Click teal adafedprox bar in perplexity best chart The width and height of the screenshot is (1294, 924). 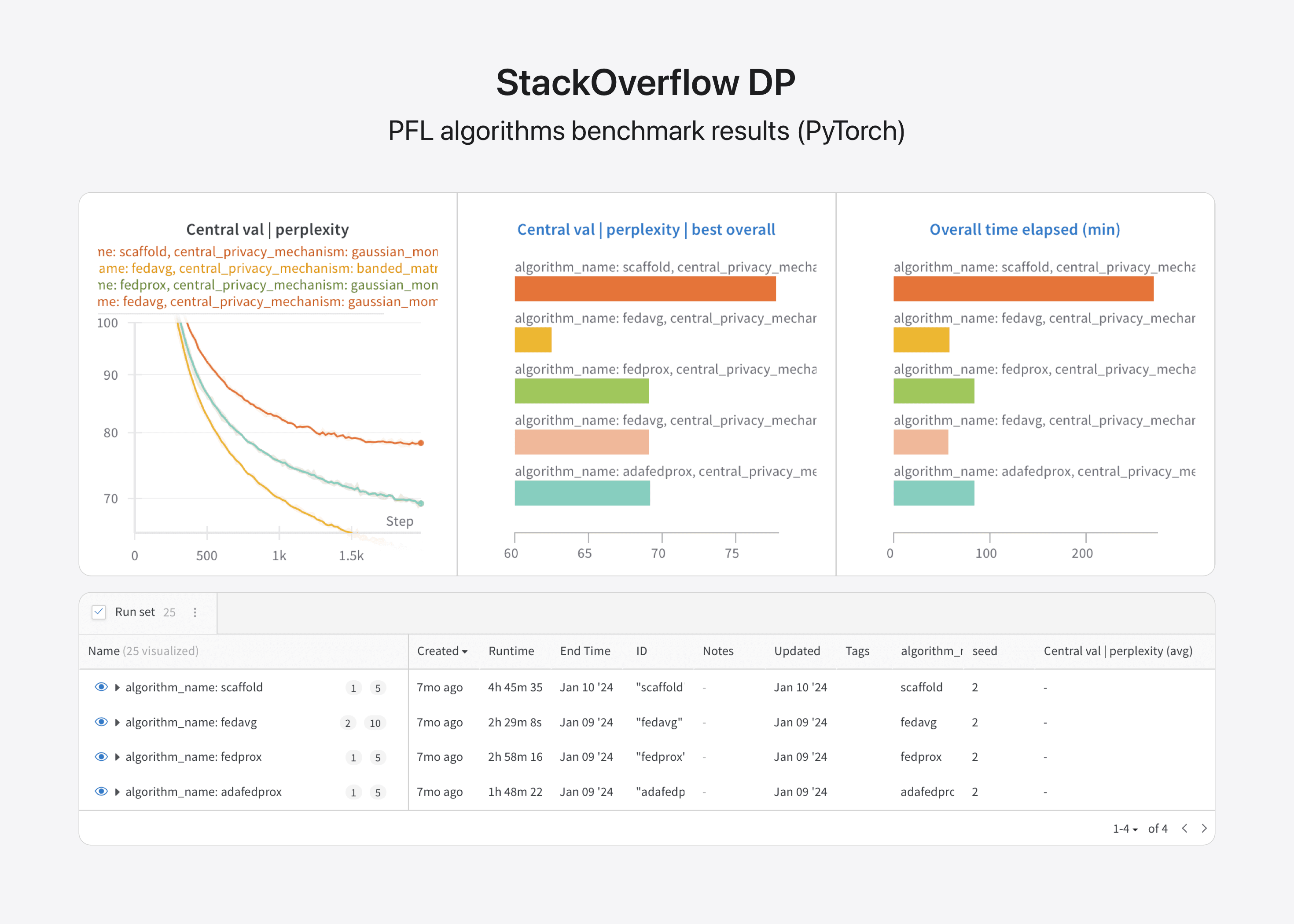pos(582,493)
